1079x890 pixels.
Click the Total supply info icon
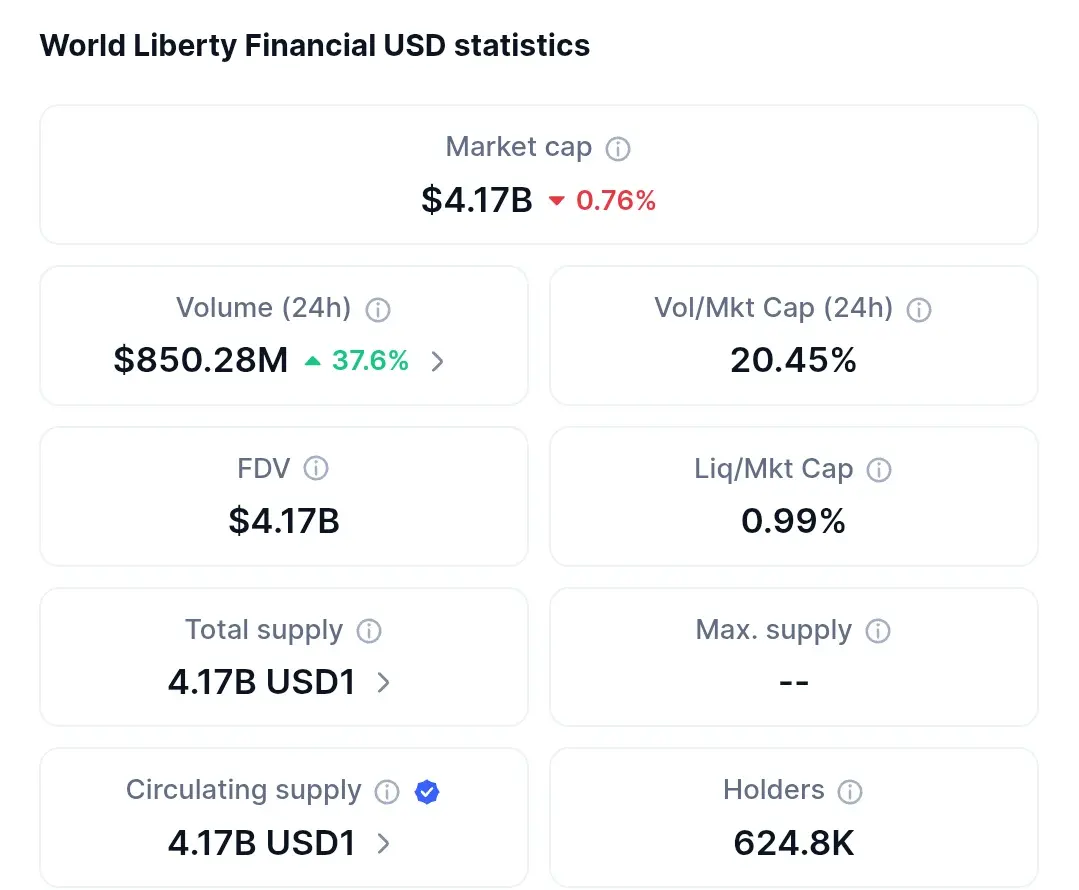click(x=369, y=631)
